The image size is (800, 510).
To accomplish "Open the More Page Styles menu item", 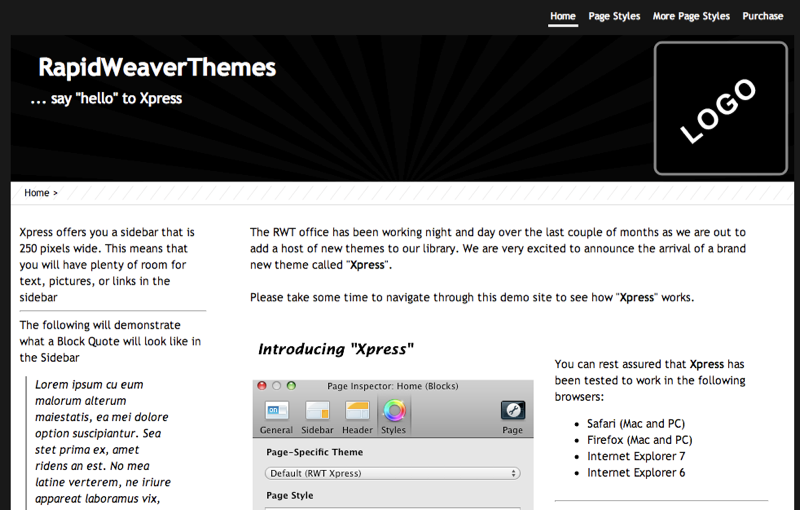I will tap(691, 16).
